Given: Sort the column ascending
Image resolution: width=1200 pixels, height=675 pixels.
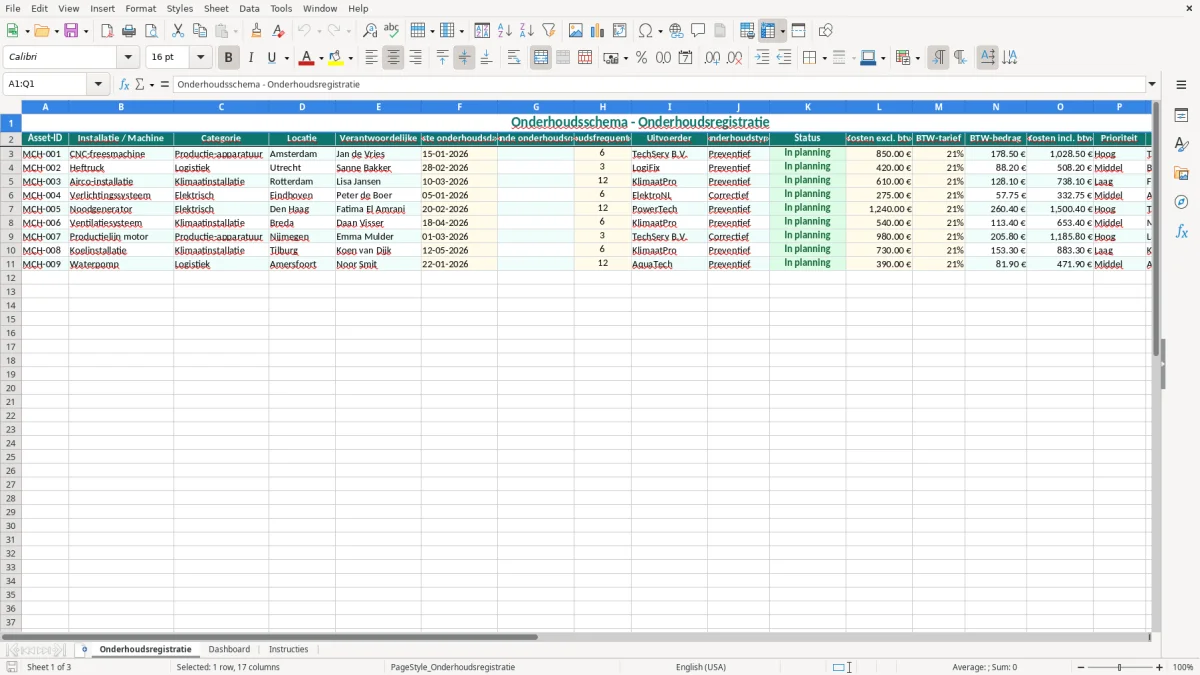Looking at the screenshot, I should (x=505, y=31).
